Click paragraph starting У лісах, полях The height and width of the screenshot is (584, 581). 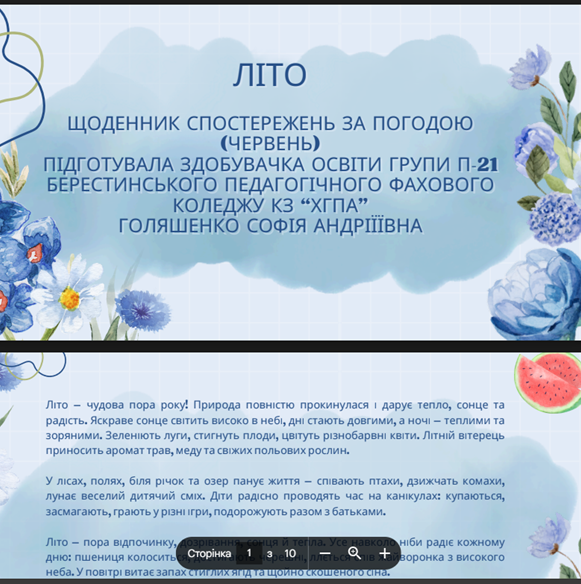275,496
